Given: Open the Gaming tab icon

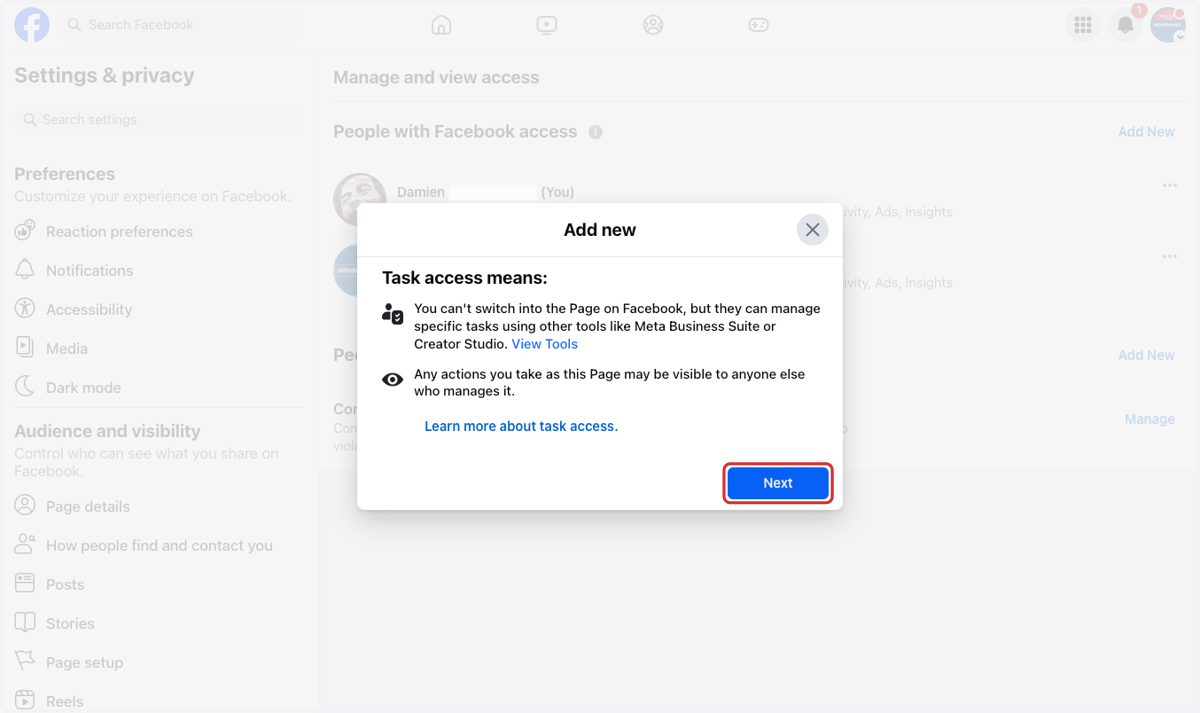Looking at the screenshot, I should 759,25.
